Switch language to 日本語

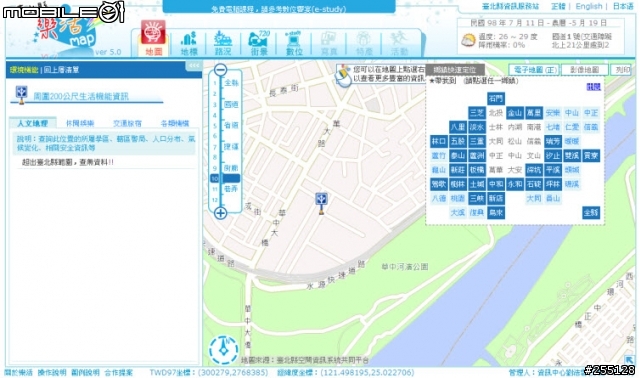click(x=623, y=6)
